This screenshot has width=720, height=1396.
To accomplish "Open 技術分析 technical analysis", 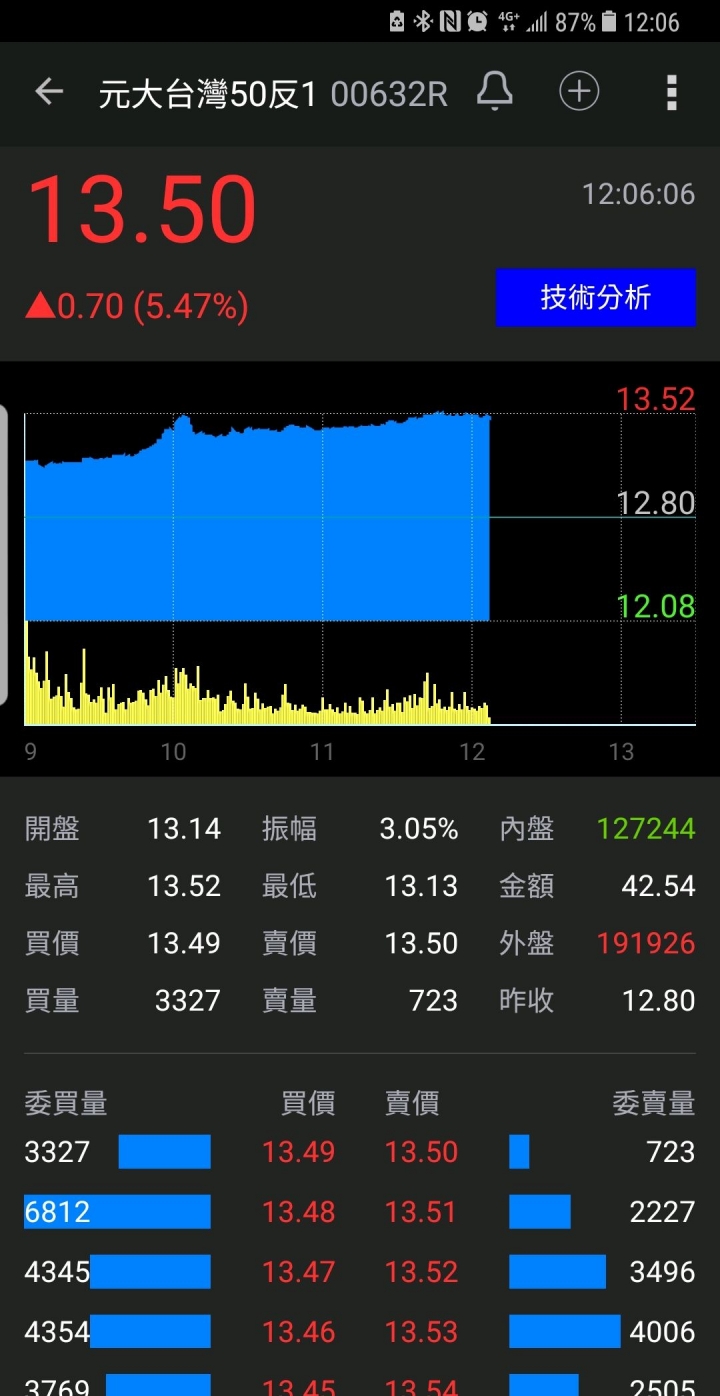I will 596,297.
